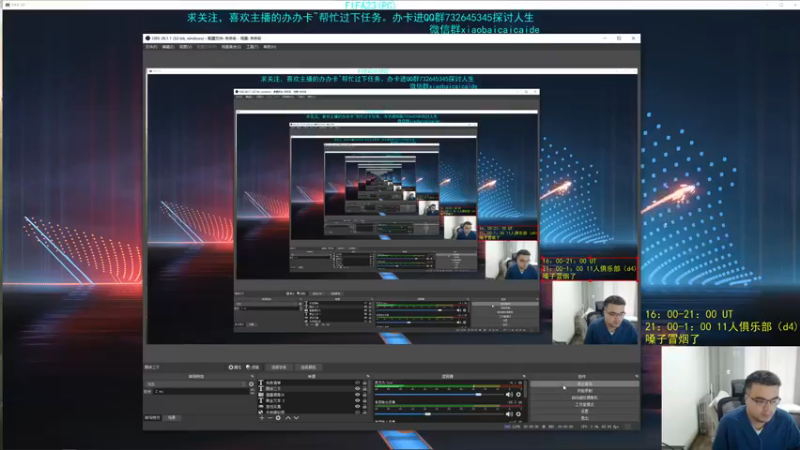Open the scene transition type dropdown
This screenshot has width=800, height=450.
pos(195,384)
